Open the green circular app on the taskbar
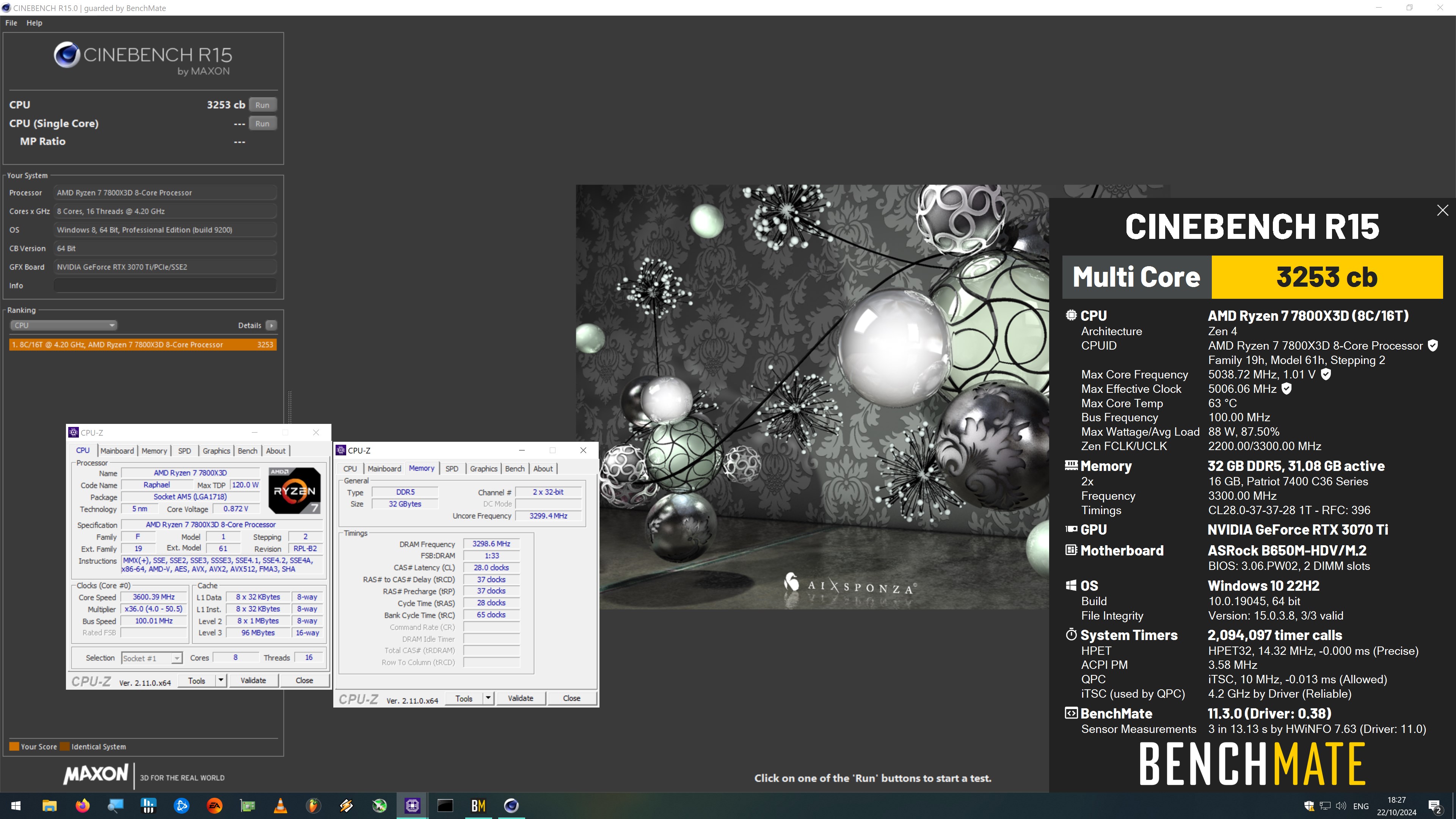Viewport: 1456px width, 819px height. coord(379,805)
